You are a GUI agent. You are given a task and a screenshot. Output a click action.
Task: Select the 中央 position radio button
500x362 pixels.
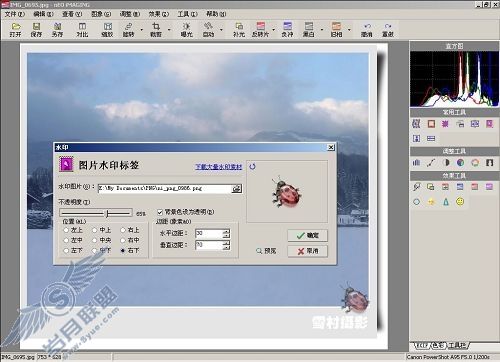94,240
